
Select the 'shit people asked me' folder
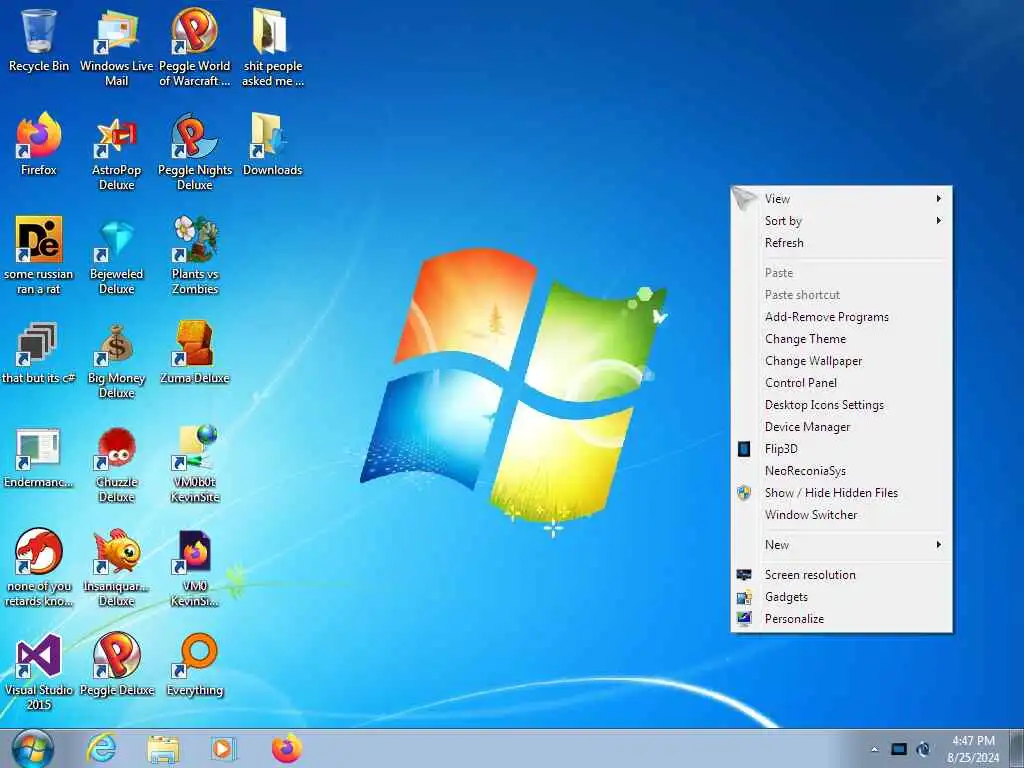tap(272, 47)
